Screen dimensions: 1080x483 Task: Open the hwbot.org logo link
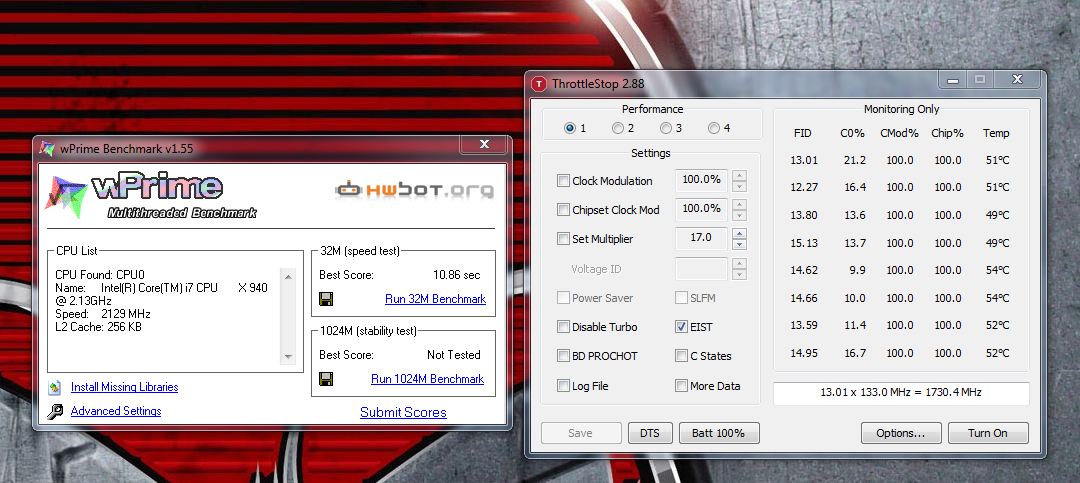pyautogui.click(x=414, y=189)
